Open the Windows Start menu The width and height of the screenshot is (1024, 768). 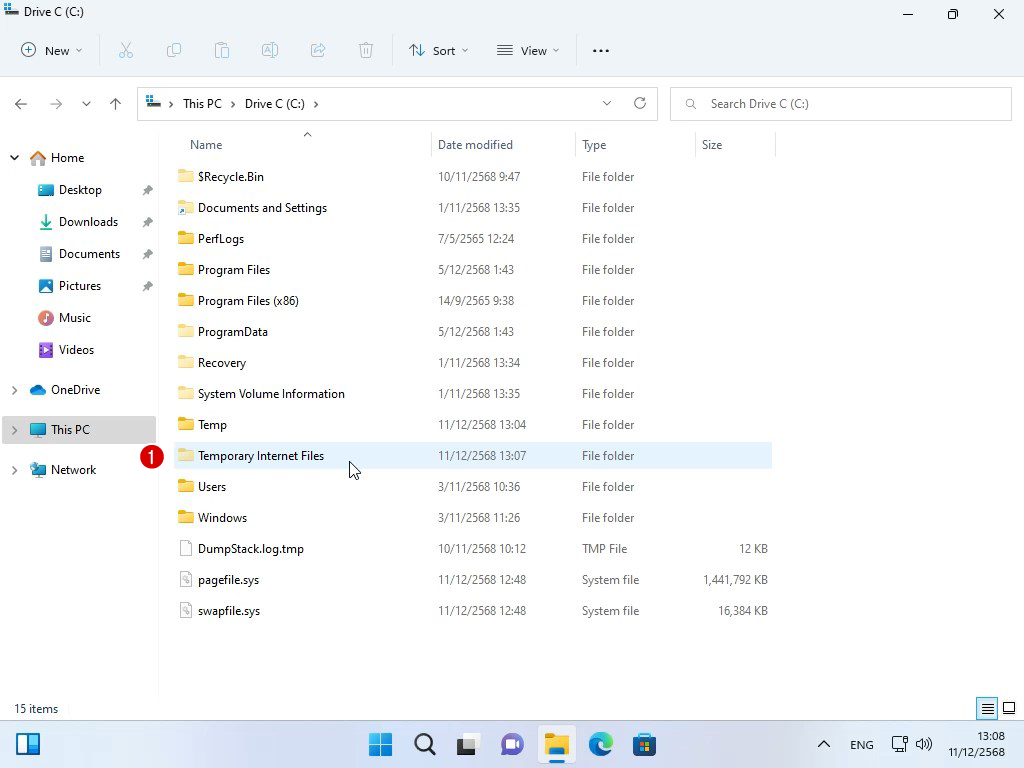(380, 745)
